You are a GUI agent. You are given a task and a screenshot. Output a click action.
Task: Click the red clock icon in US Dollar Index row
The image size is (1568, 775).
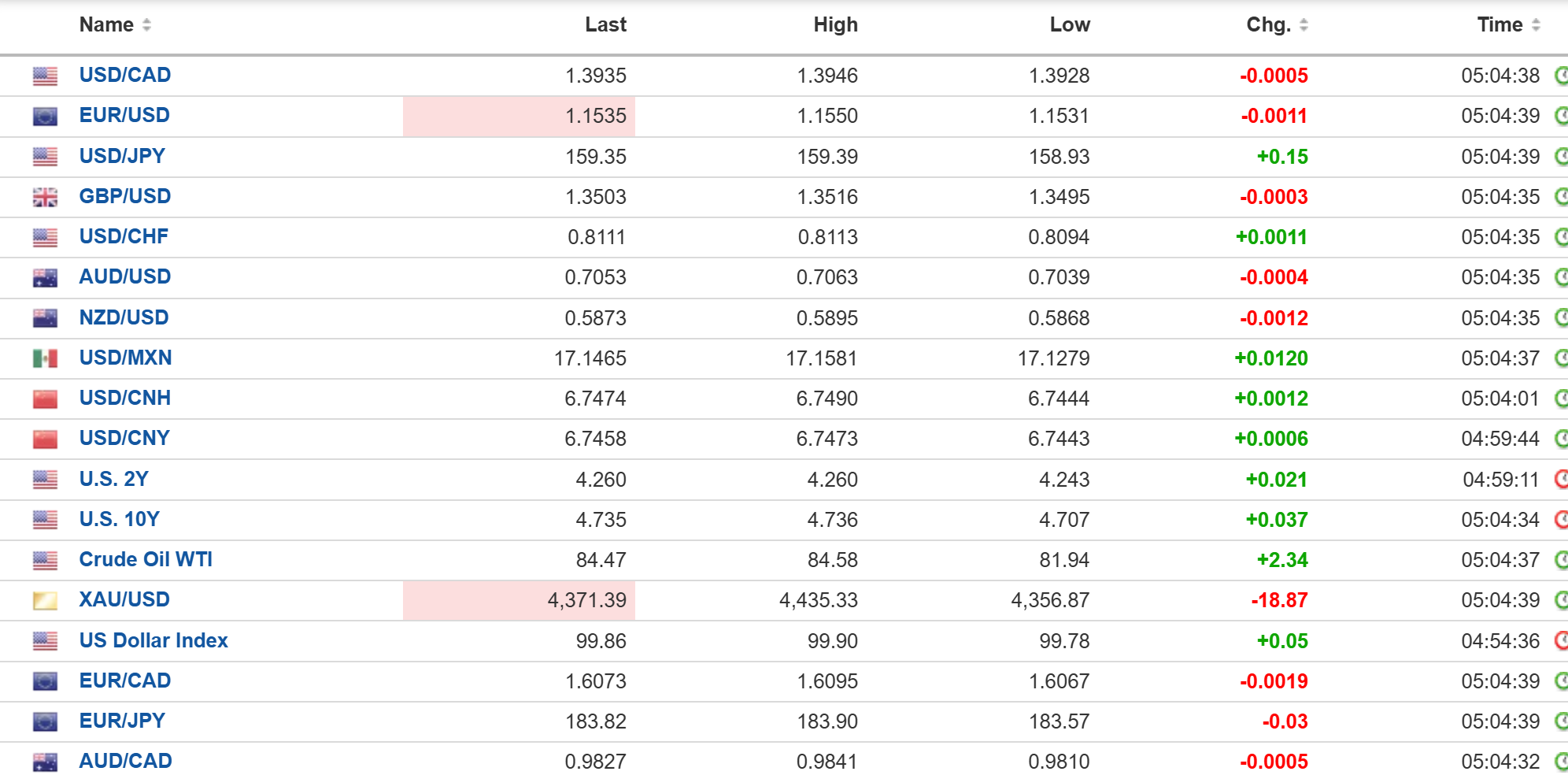pyautogui.click(x=1561, y=641)
